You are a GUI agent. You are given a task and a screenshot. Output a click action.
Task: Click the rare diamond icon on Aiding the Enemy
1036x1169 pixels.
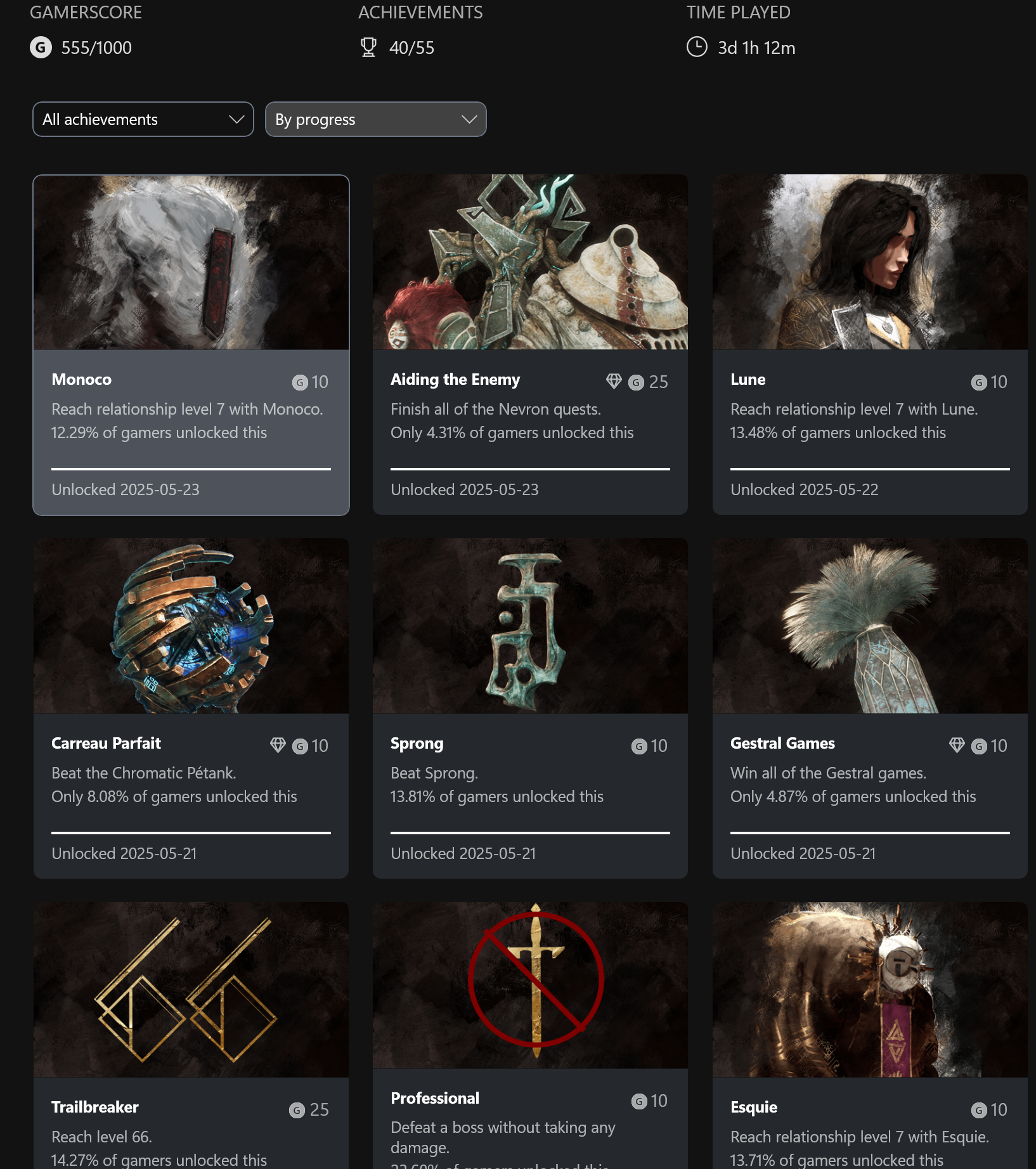(x=614, y=381)
